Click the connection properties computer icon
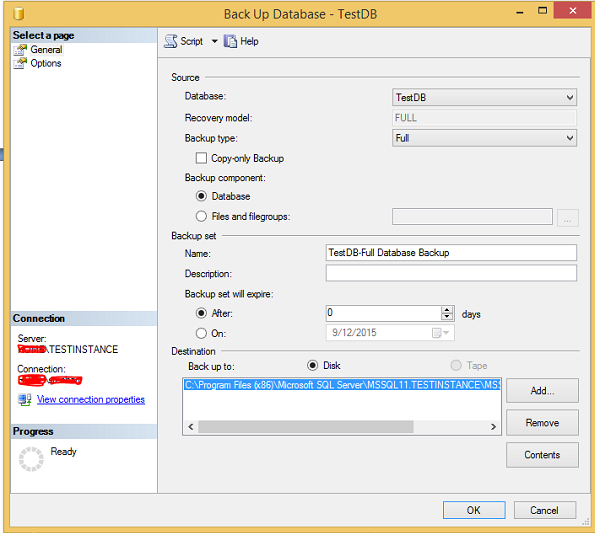Viewport: 595px width, 533px height. click(x=25, y=399)
